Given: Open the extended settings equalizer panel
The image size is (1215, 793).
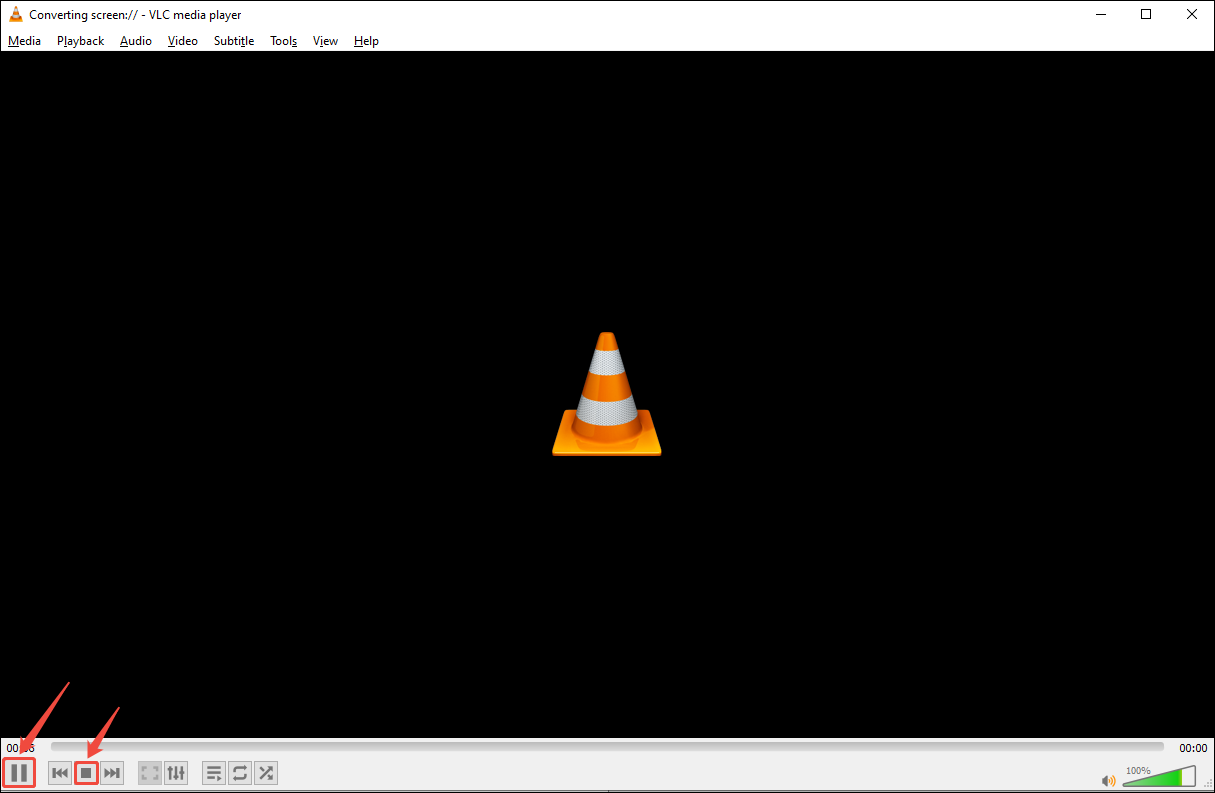Looking at the screenshot, I should pyautogui.click(x=176, y=772).
